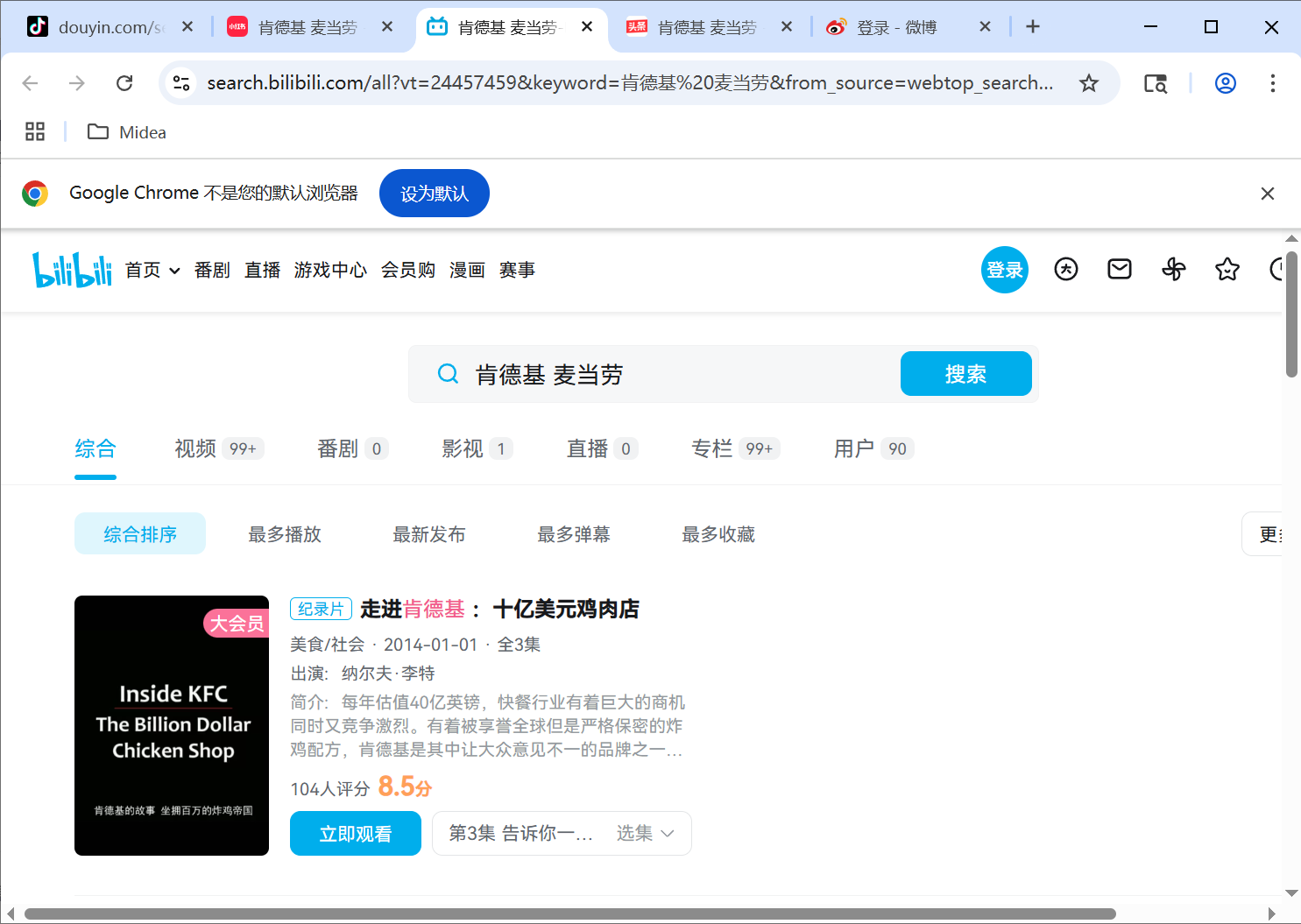Select the 直播 0 results tab
This screenshot has height=924, width=1301.
point(602,449)
